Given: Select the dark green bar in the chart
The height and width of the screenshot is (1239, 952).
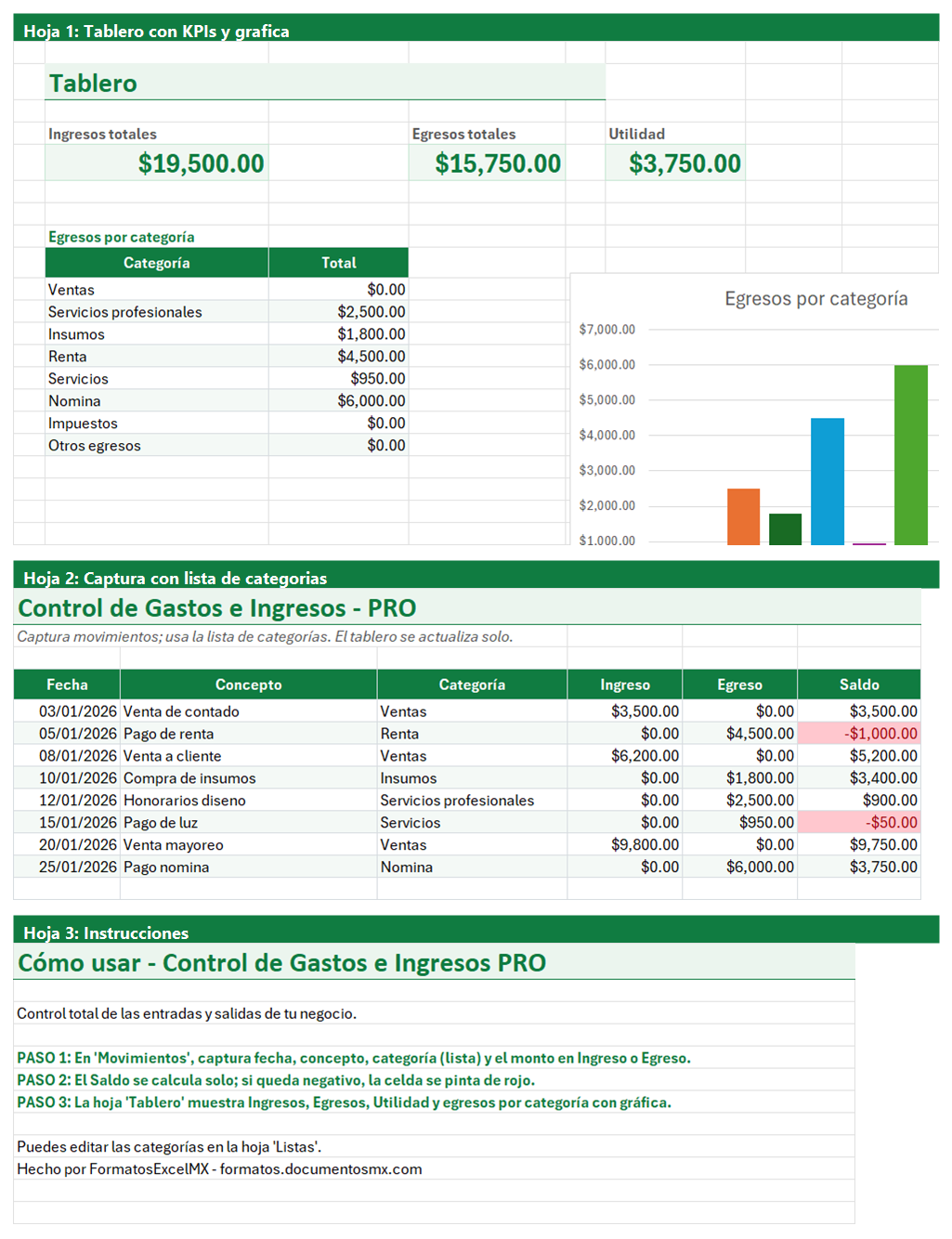Looking at the screenshot, I should click(x=785, y=528).
